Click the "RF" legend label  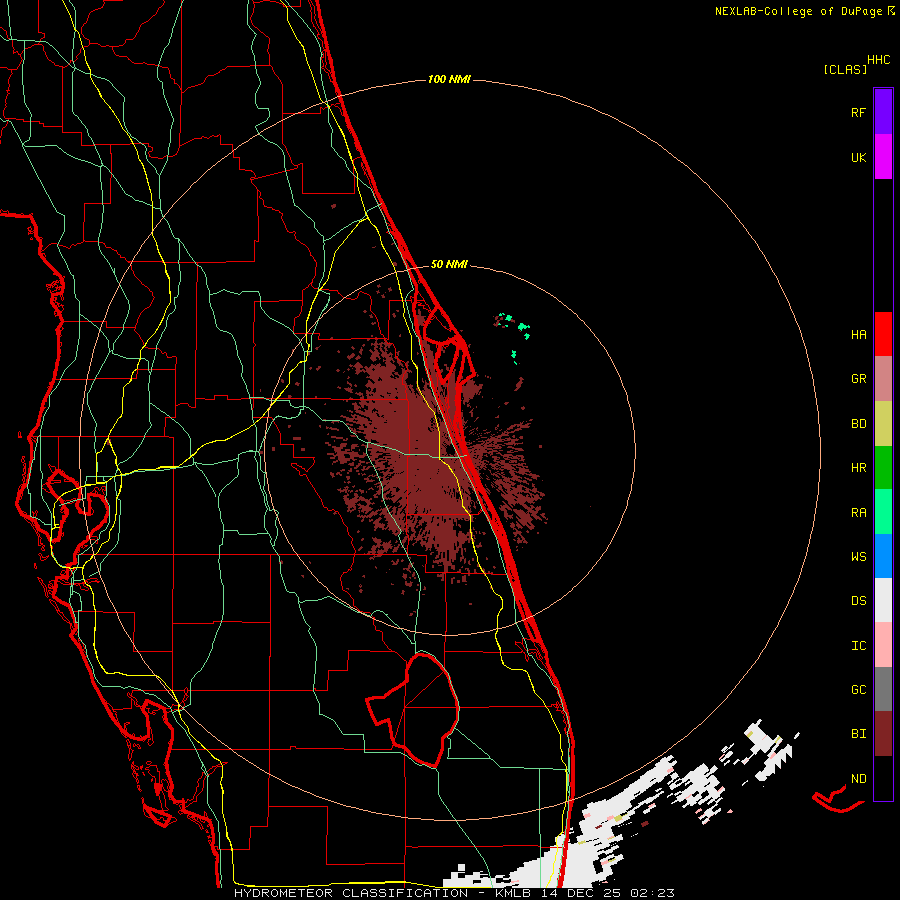coord(858,112)
